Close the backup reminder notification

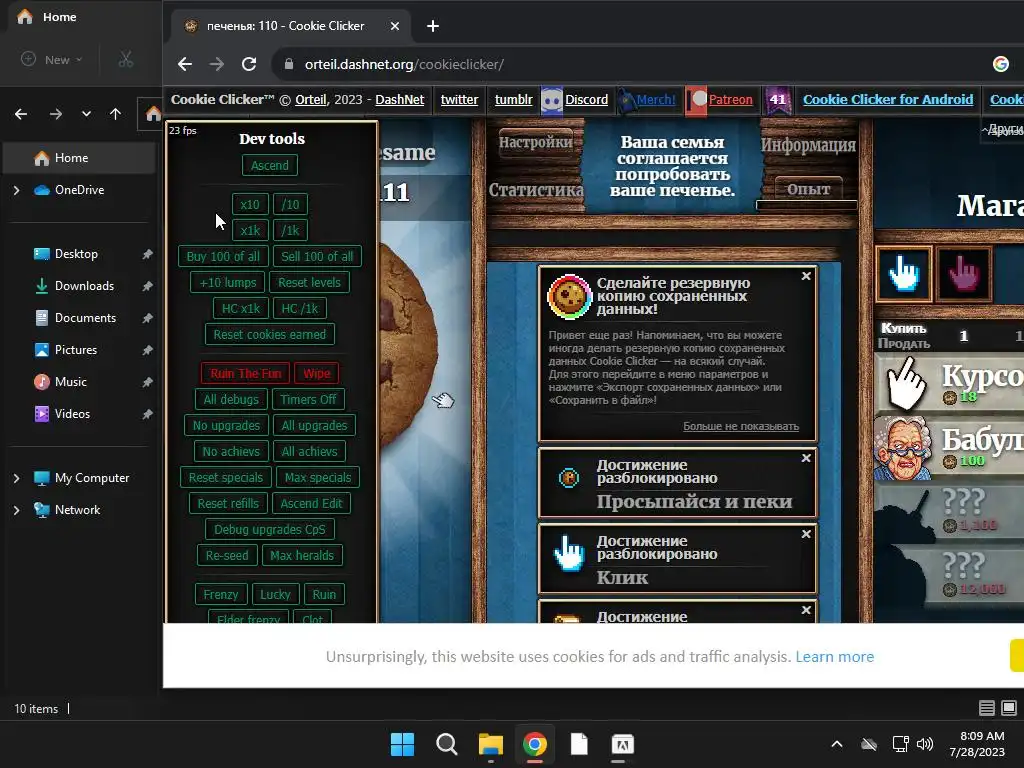806,276
